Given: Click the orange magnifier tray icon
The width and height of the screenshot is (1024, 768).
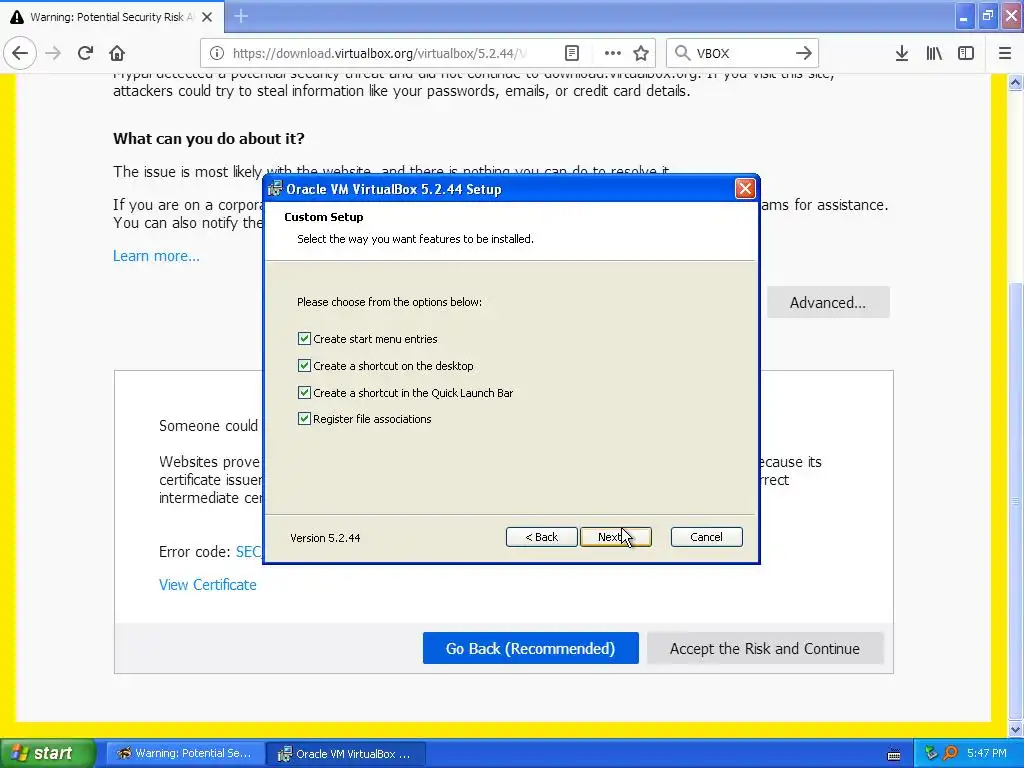Looking at the screenshot, I should tap(951, 753).
